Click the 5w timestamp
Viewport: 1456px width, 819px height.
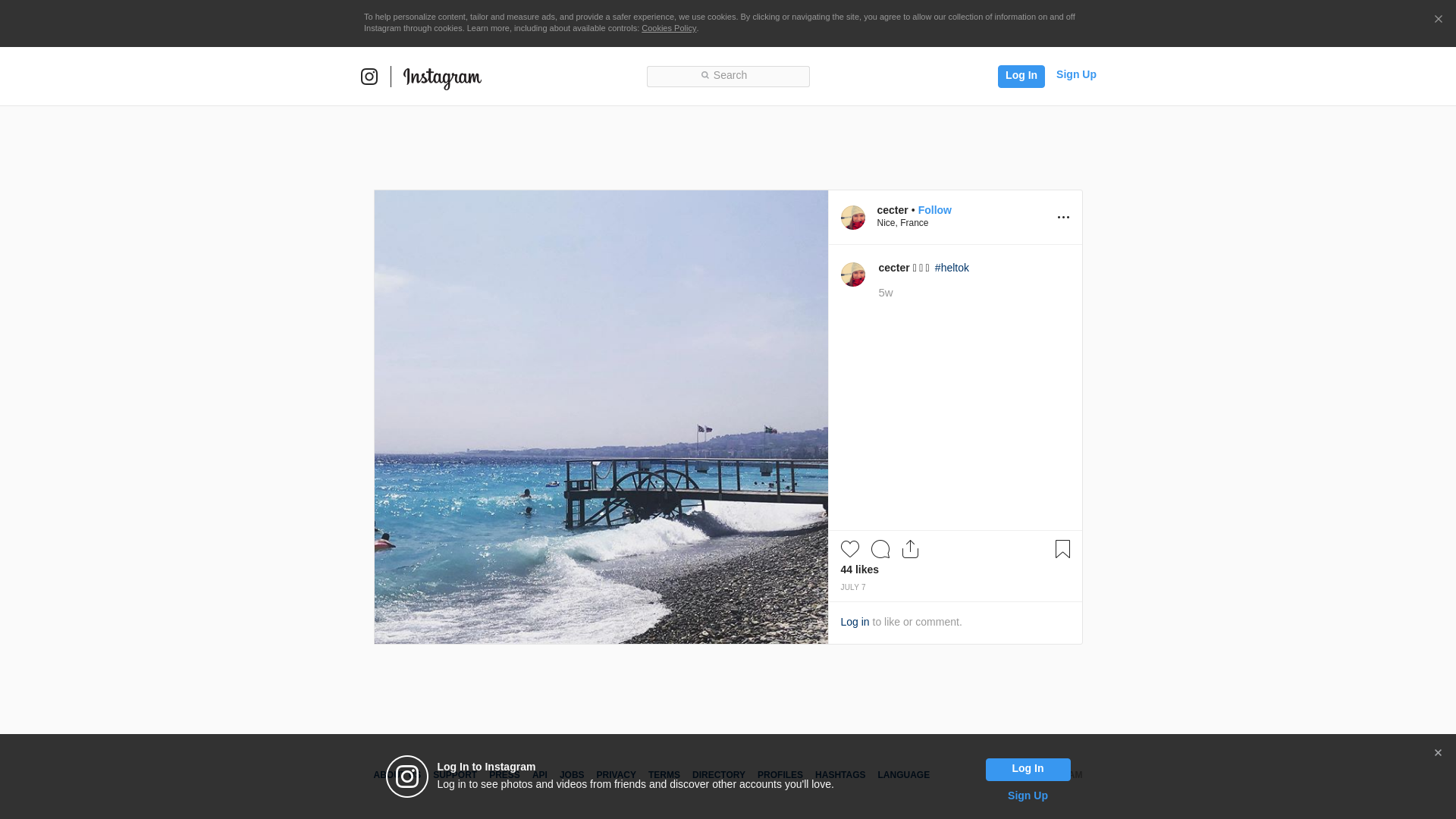886,293
